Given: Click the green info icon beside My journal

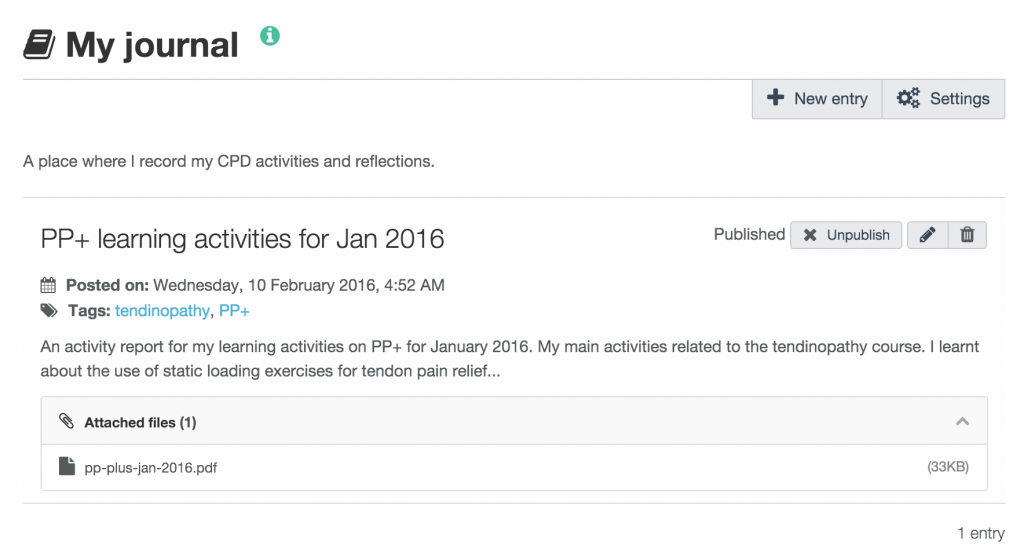Looking at the screenshot, I should coord(270,35).
